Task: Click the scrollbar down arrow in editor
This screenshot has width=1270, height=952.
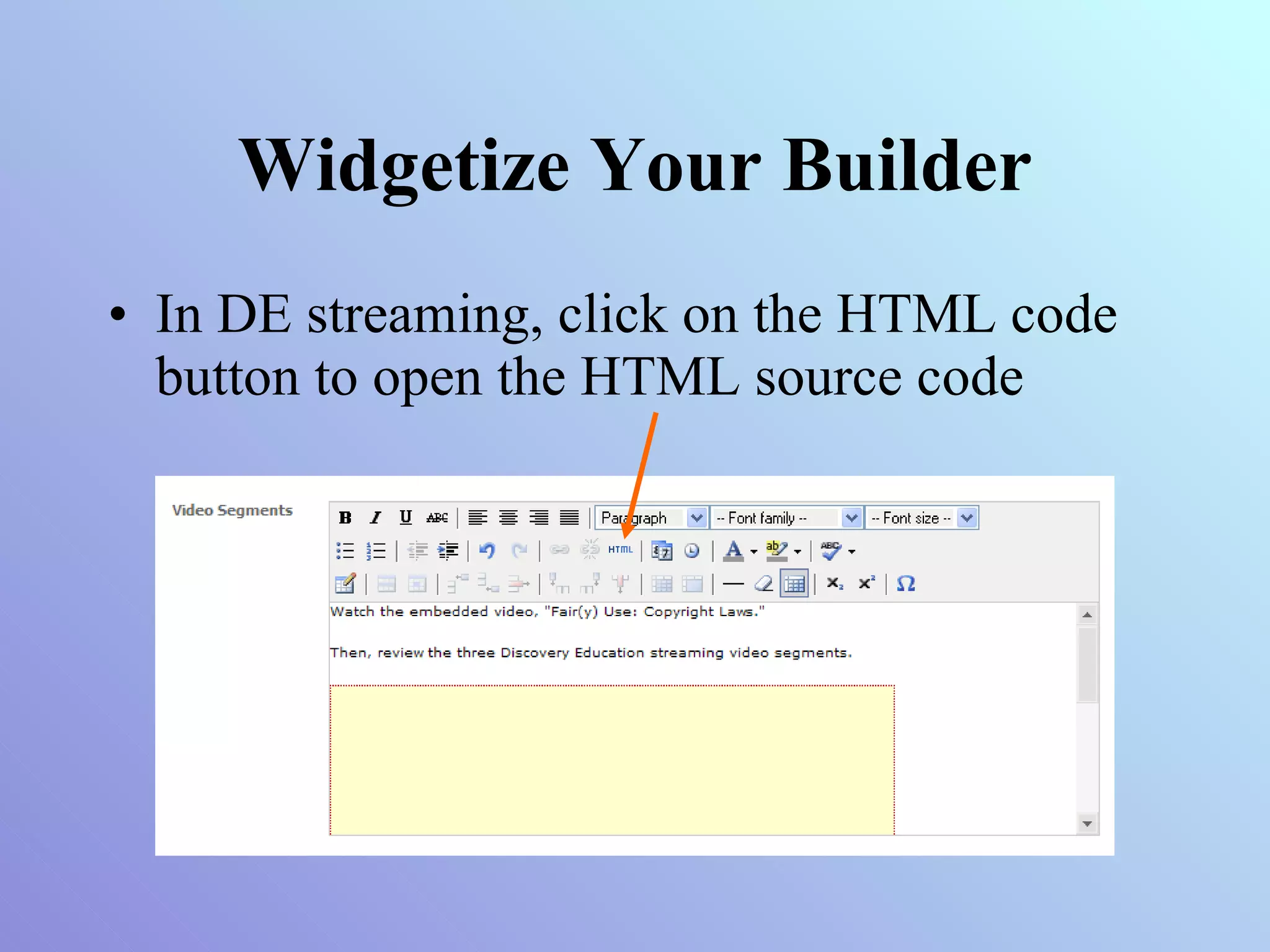Action: 1087,824
